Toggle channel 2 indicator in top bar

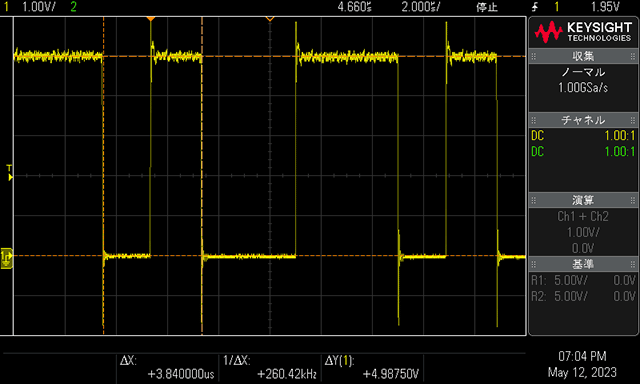[x=73, y=7]
